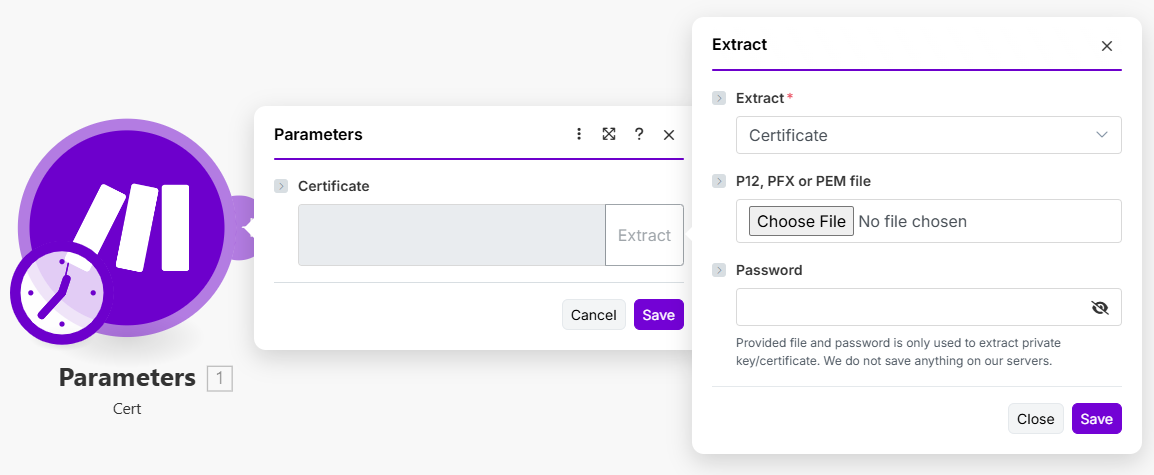Click Close in the Extract dialog

1035,419
